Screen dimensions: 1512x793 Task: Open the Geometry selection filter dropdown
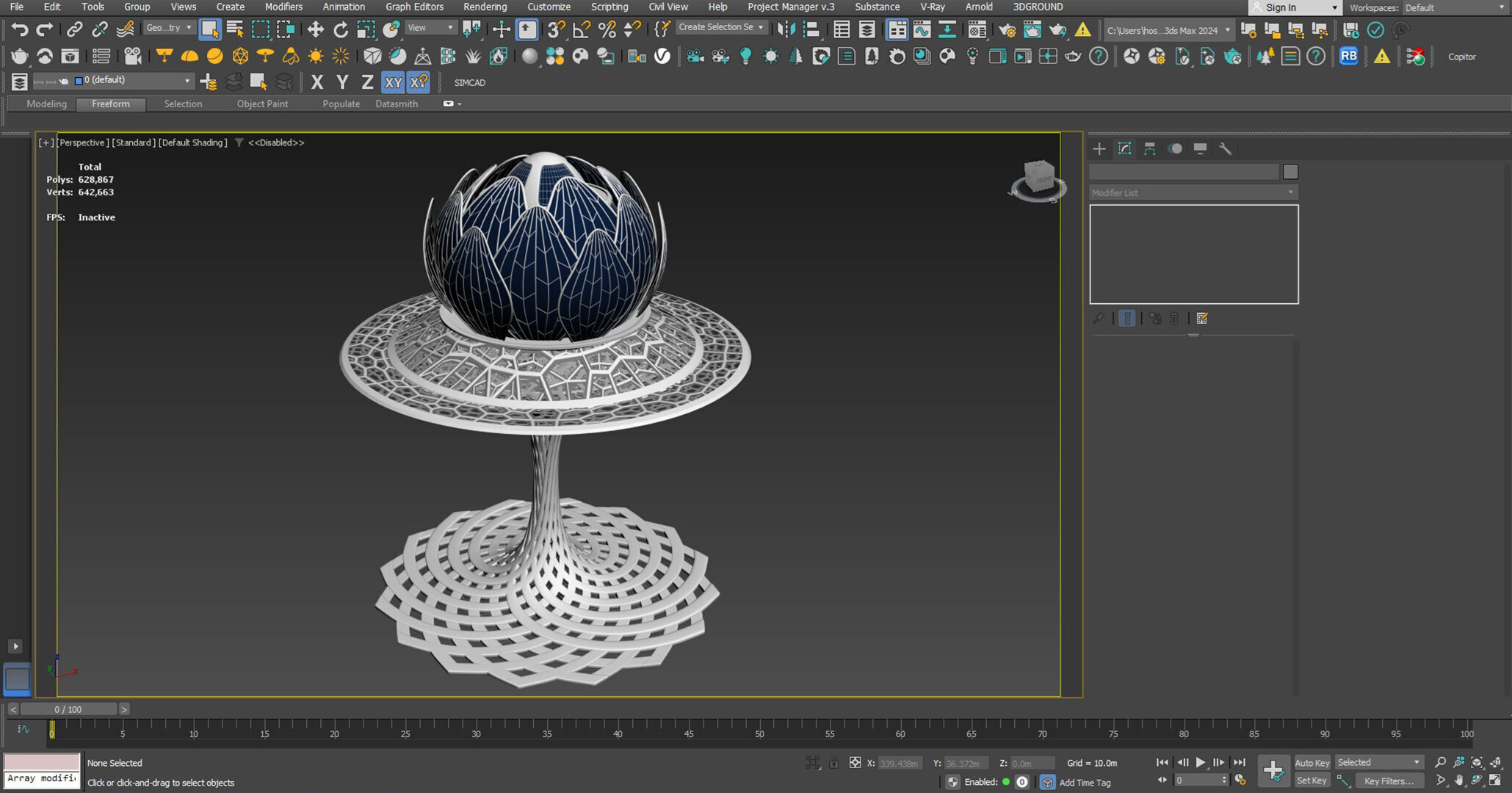[x=169, y=28]
